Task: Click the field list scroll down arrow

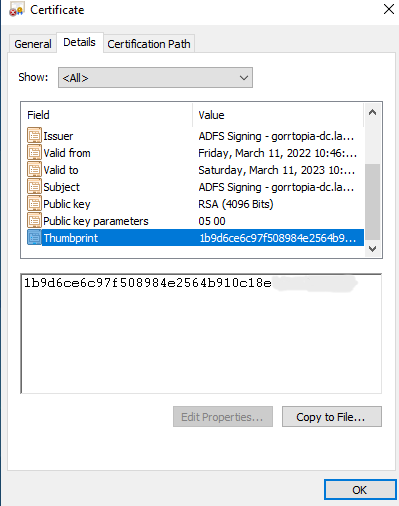Action: [373, 249]
